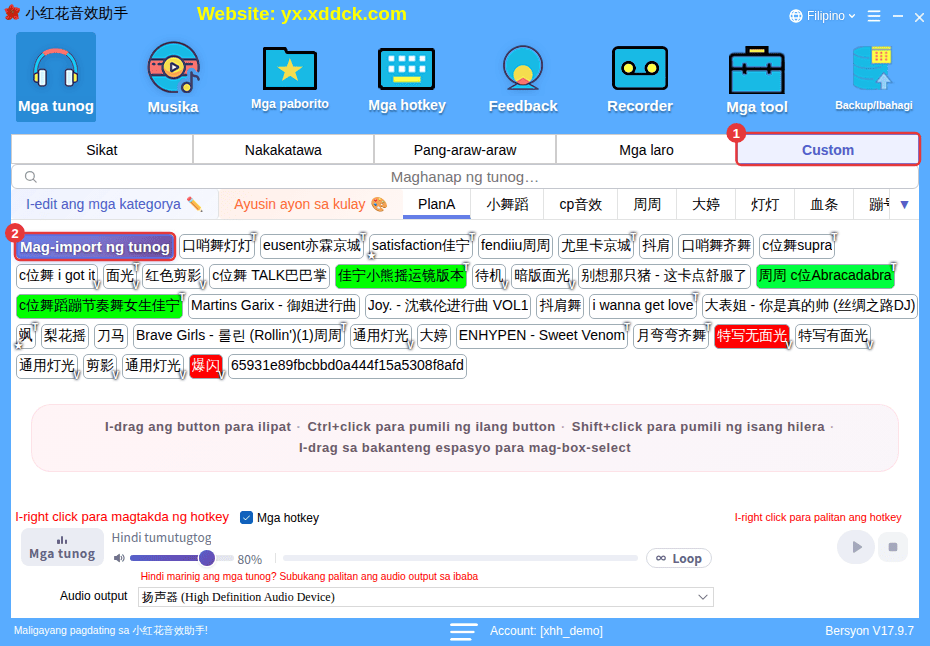Click the stop button
930x646 pixels.
click(893, 547)
